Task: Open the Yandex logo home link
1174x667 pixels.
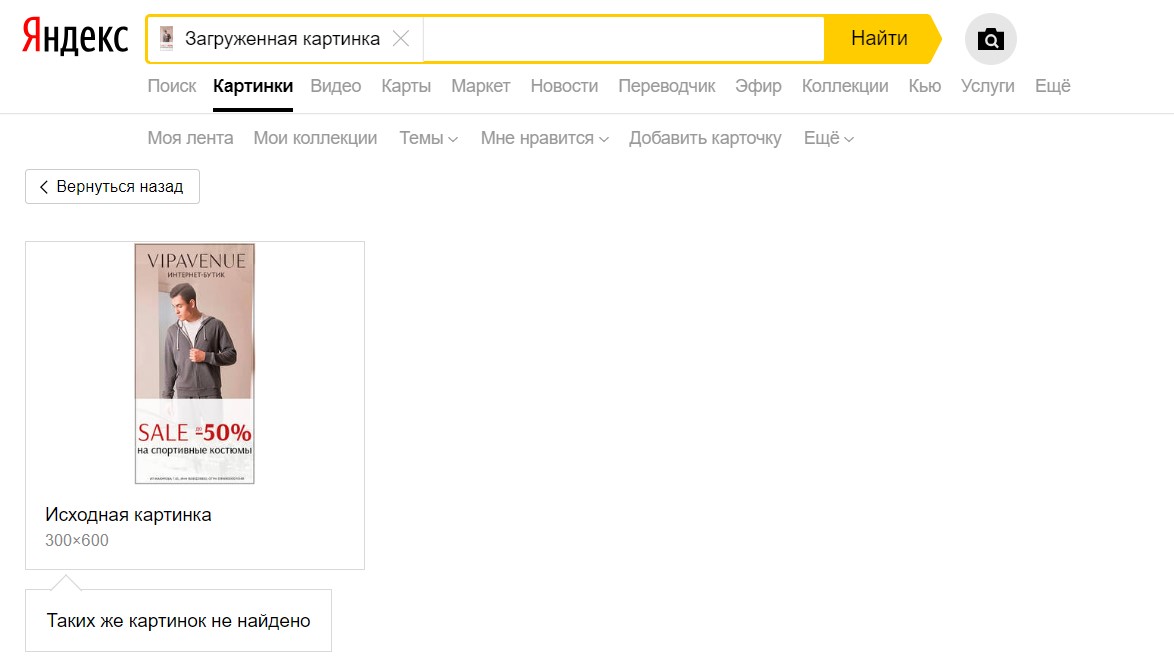Action: [x=75, y=37]
